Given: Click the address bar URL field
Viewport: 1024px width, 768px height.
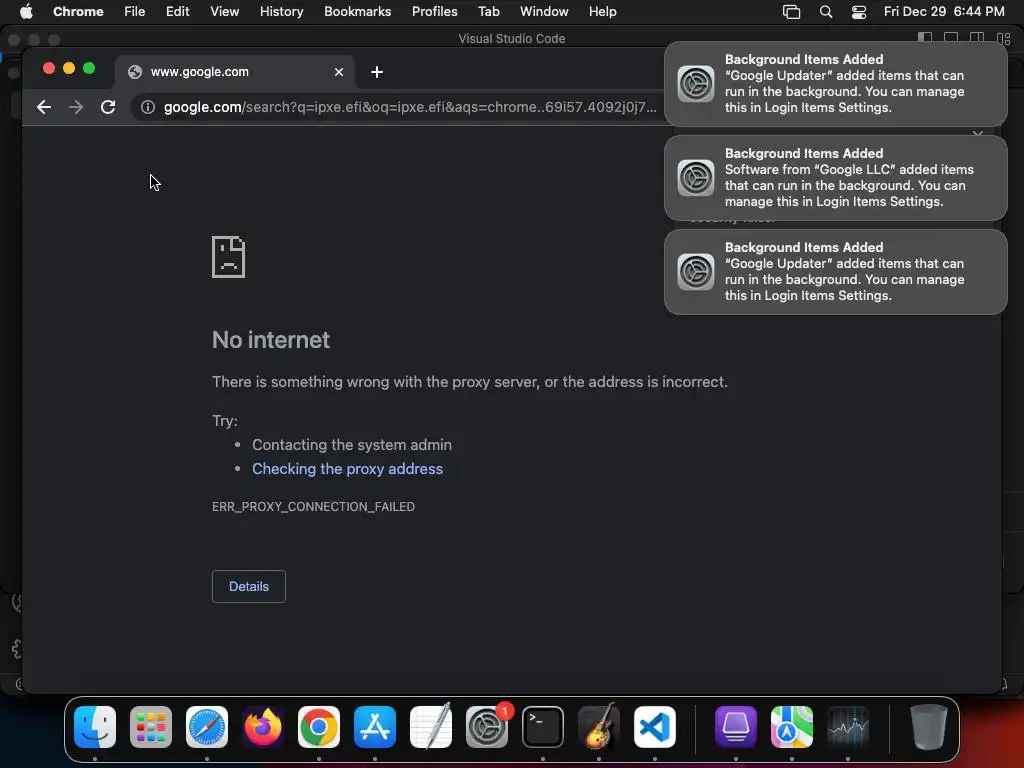Looking at the screenshot, I should click(410, 107).
